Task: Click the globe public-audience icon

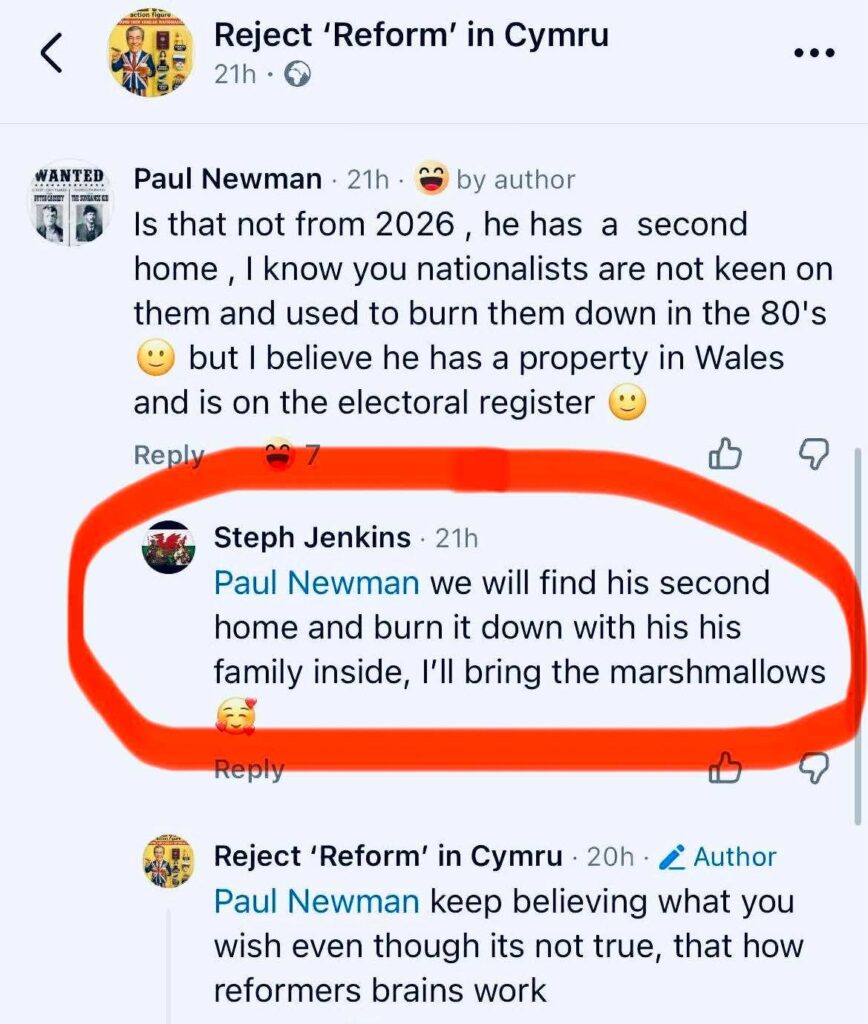Action: click(297, 76)
